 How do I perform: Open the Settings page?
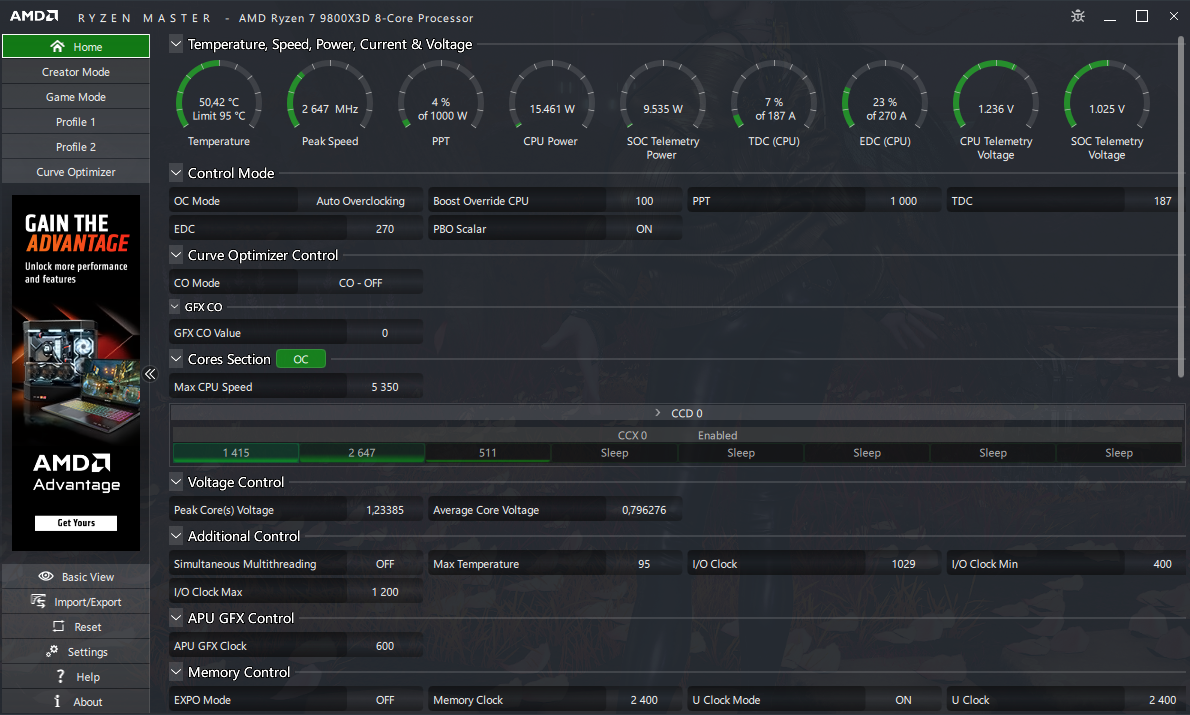[76, 651]
